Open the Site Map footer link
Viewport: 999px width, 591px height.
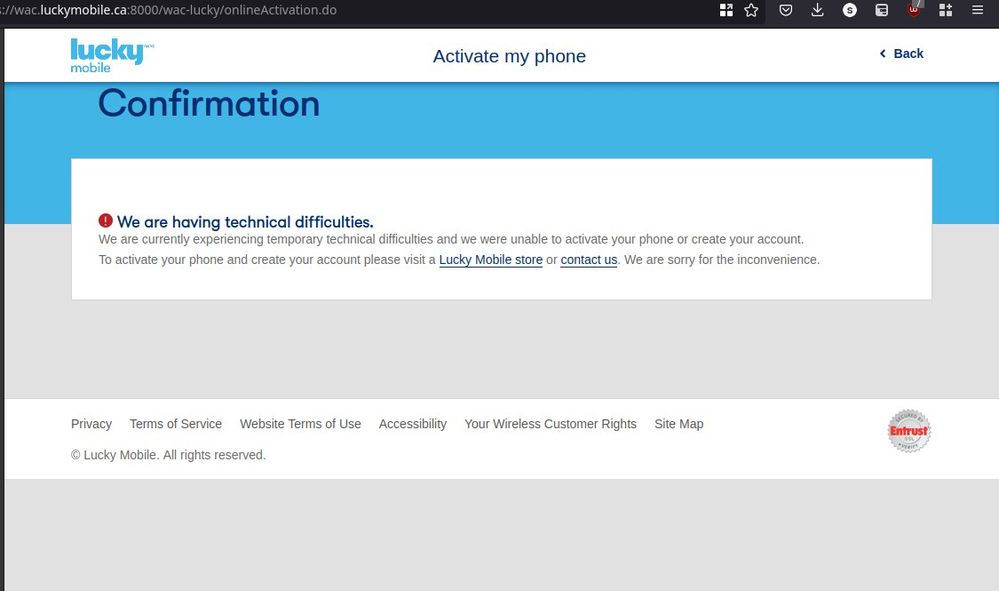click(x=679, y=424)
